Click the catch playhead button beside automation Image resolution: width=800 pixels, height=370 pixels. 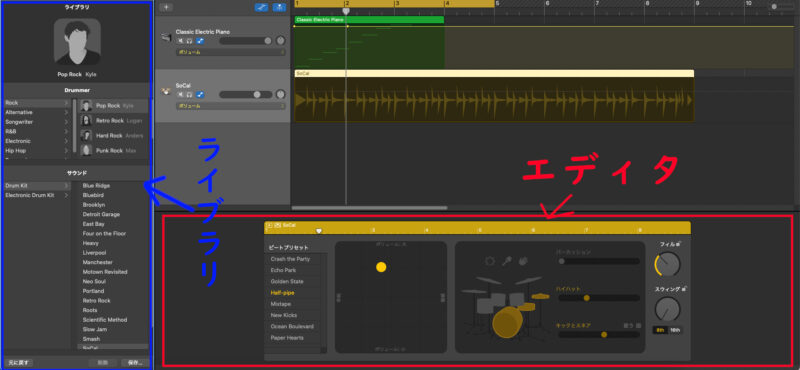coord(279,7)
